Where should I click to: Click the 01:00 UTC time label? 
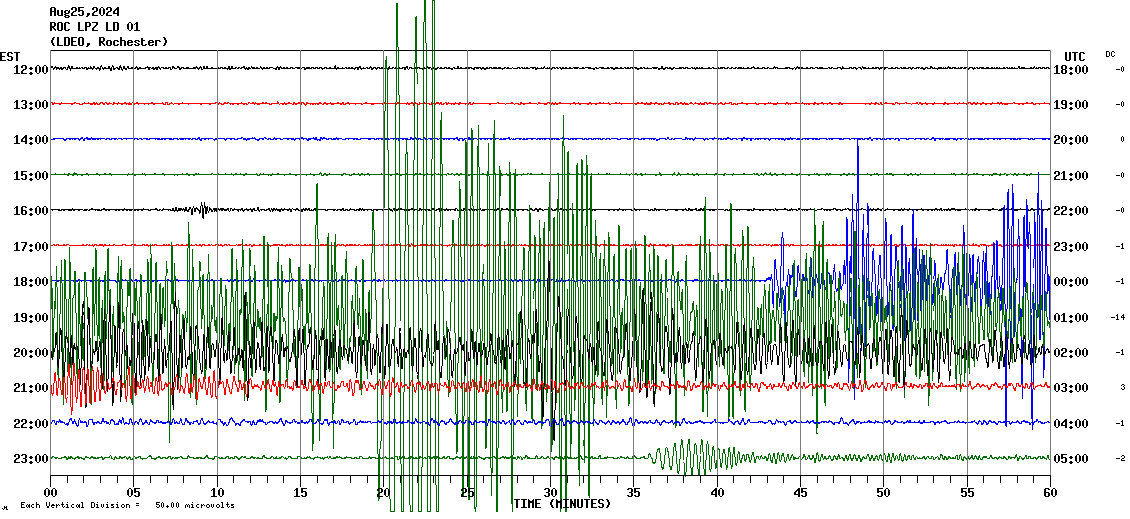coord(1071,318)
